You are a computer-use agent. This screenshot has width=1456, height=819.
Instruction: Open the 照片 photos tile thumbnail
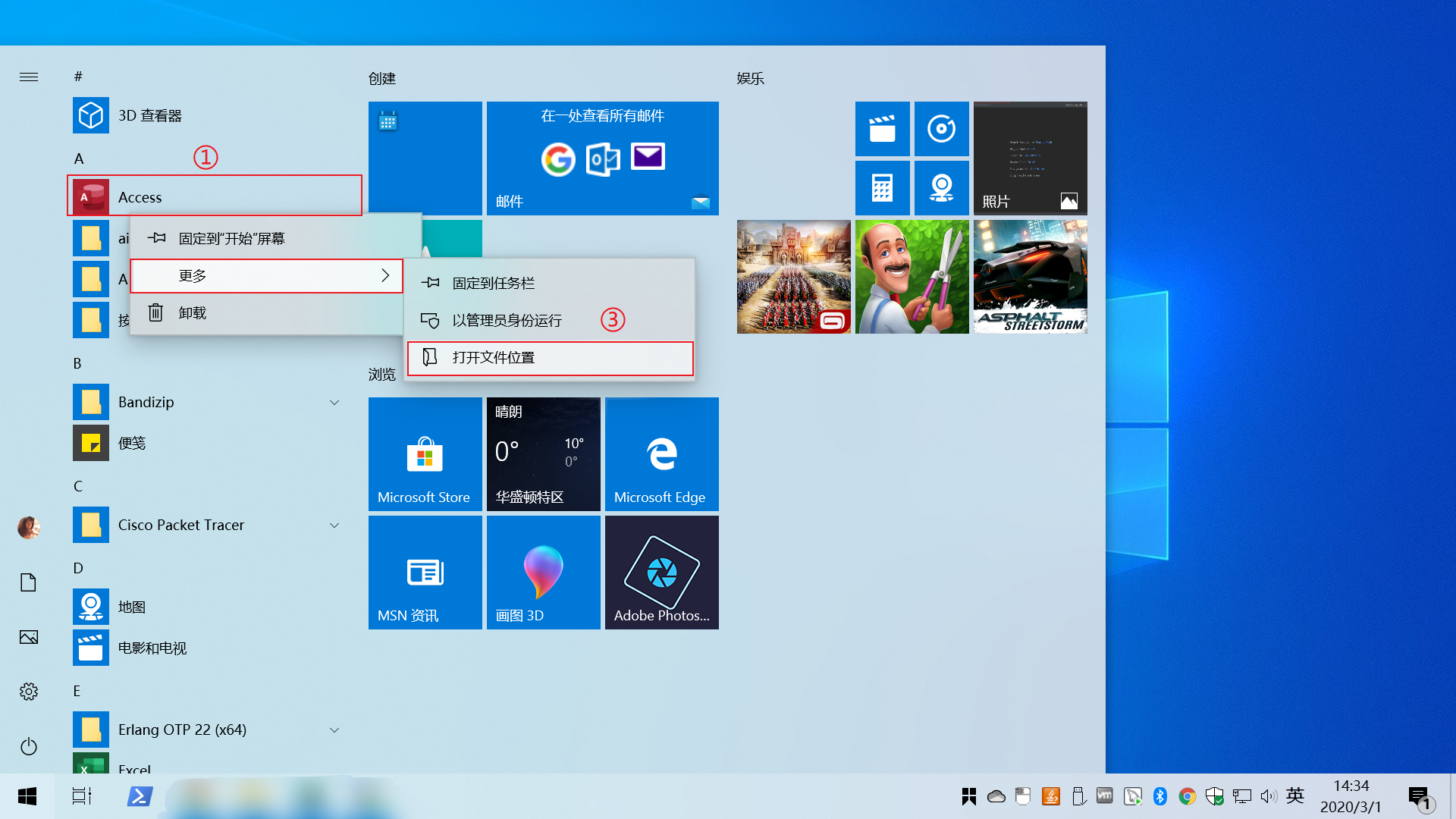(x=1030, y=158)
